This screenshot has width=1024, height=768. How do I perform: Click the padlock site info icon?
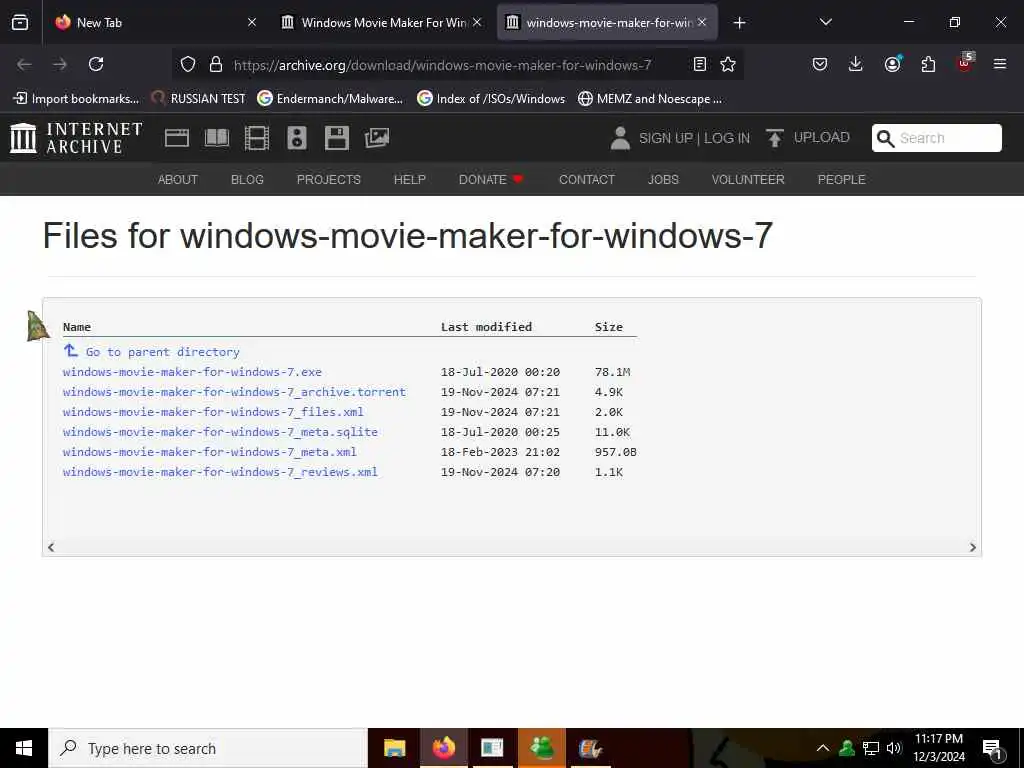point(216,64)
